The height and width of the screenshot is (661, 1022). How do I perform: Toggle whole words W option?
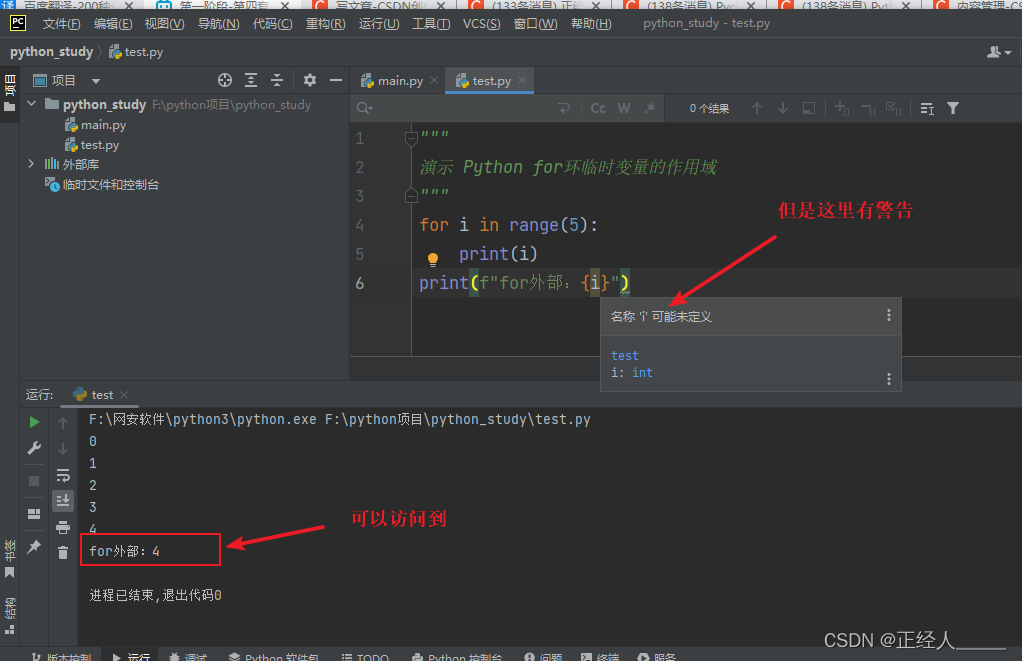pyautogui.click(x=624, y=108)
